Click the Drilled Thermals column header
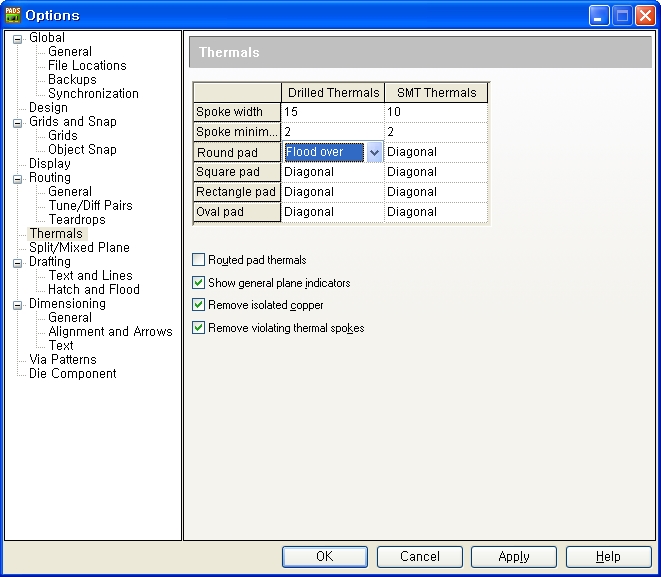Screen dimensions: 661x577 pos(333,93)
